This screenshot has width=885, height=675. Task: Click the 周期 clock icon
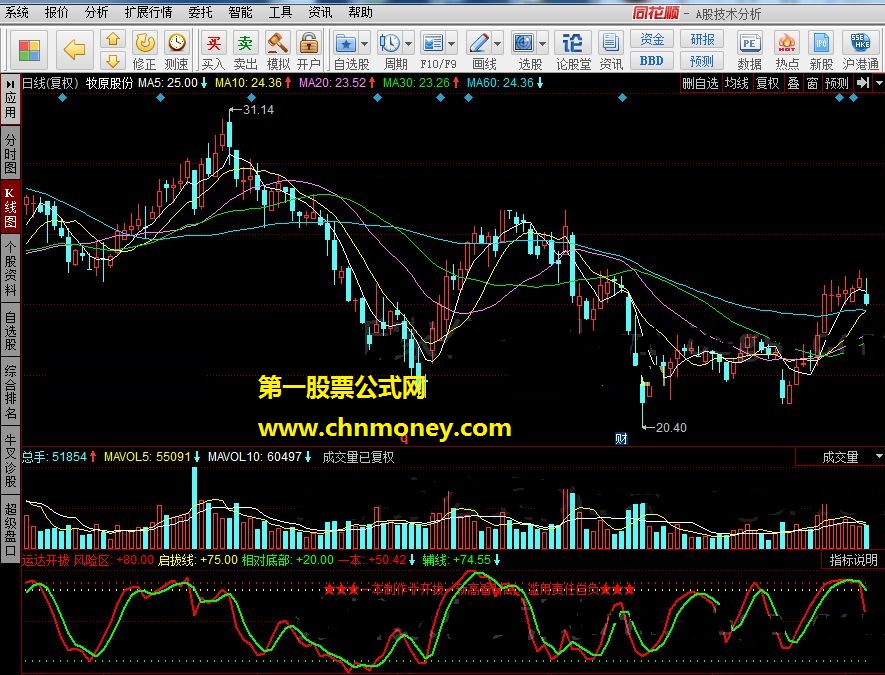tap(389, 43)
